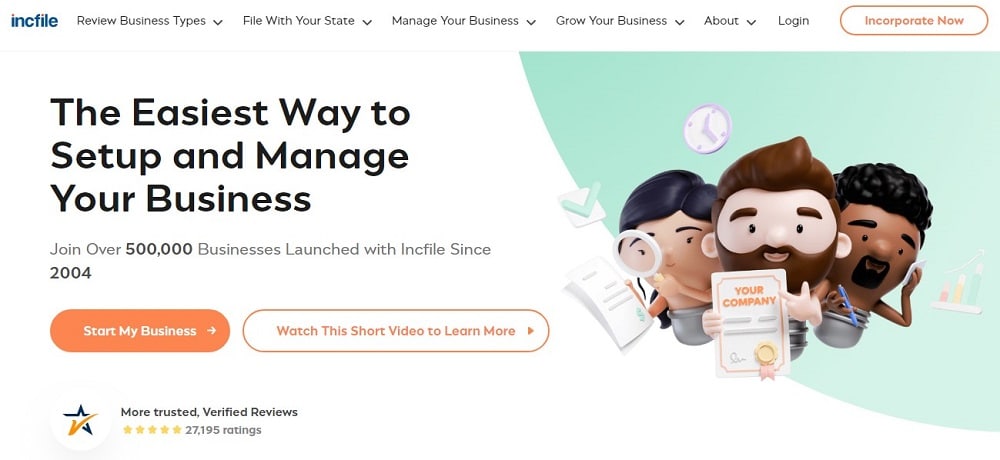Click the document papers icon in illustration
Screen dimensions: 1000x460
605,300
